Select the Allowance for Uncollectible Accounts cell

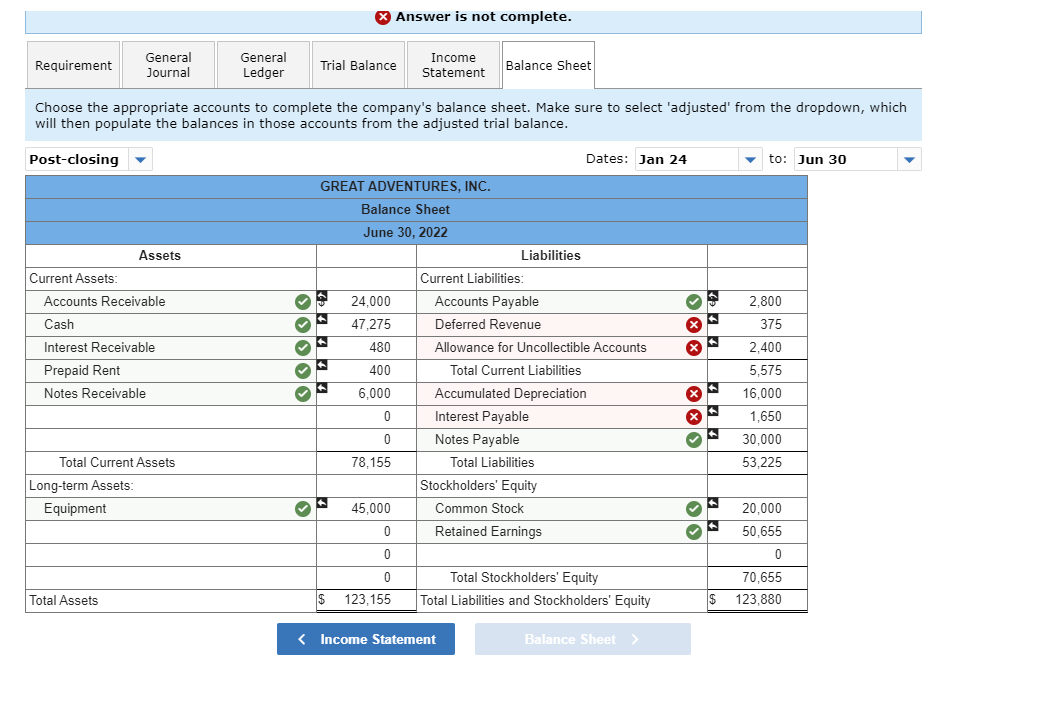(562, 347)
